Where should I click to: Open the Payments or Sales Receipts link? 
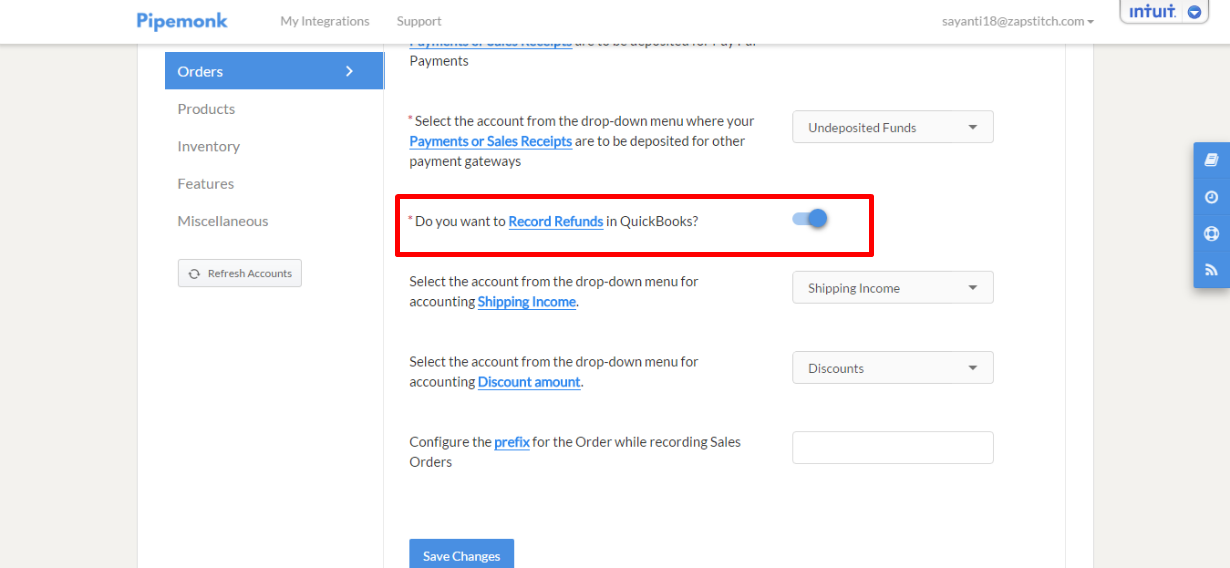click(491, 141)
